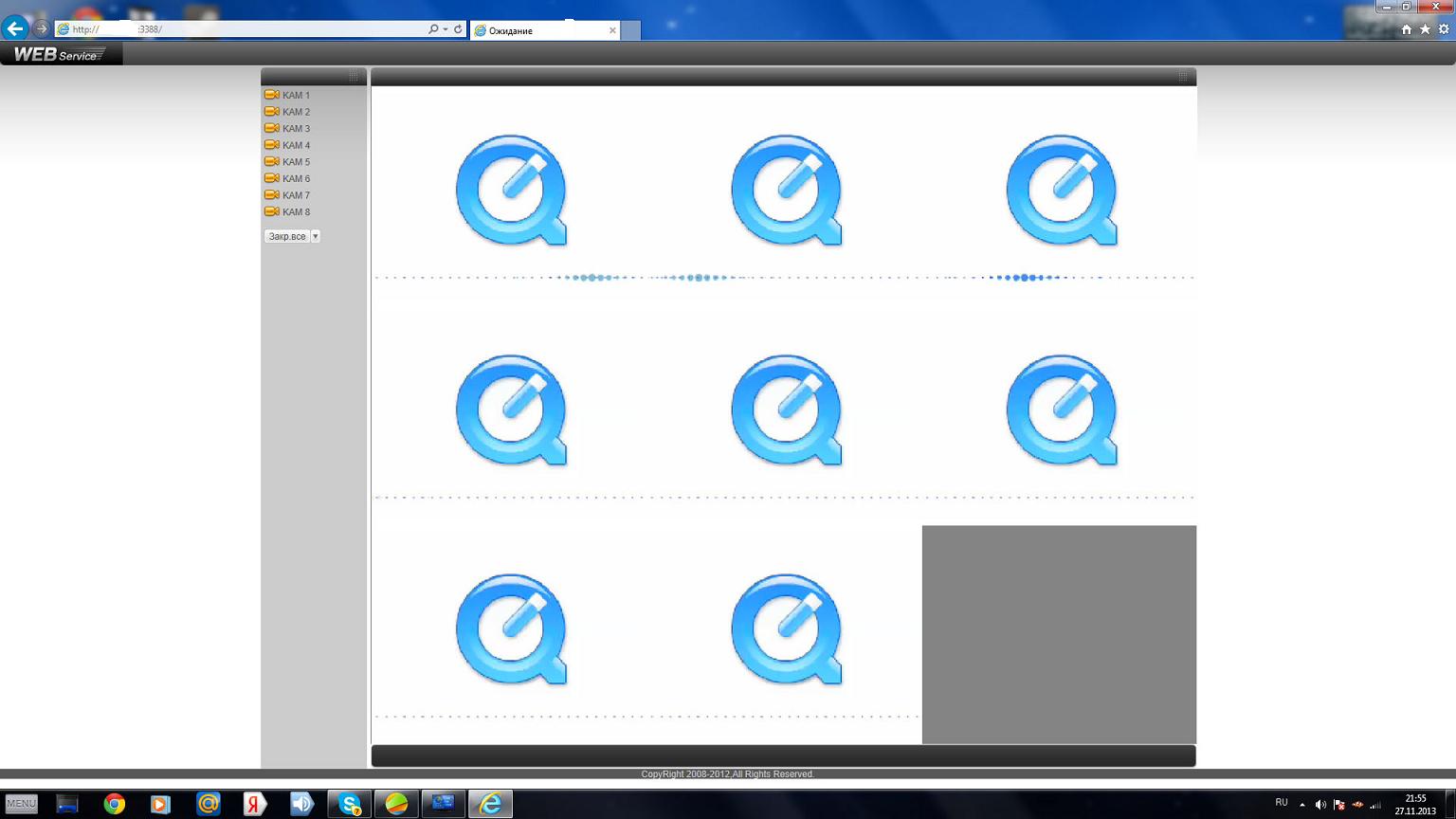The image size is (1456, 819).
Task: Close the Ожидание tab
Action: (612, 30)
